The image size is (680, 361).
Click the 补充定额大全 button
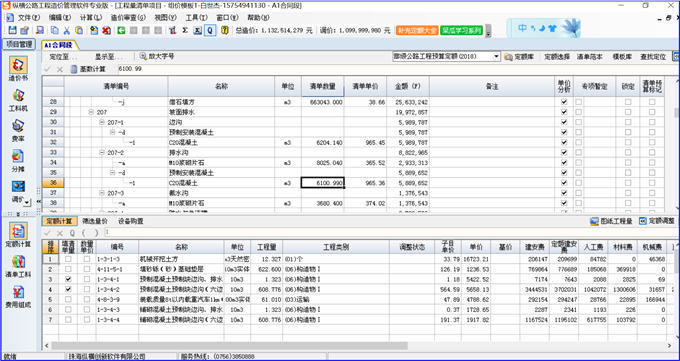pos(417,30)
